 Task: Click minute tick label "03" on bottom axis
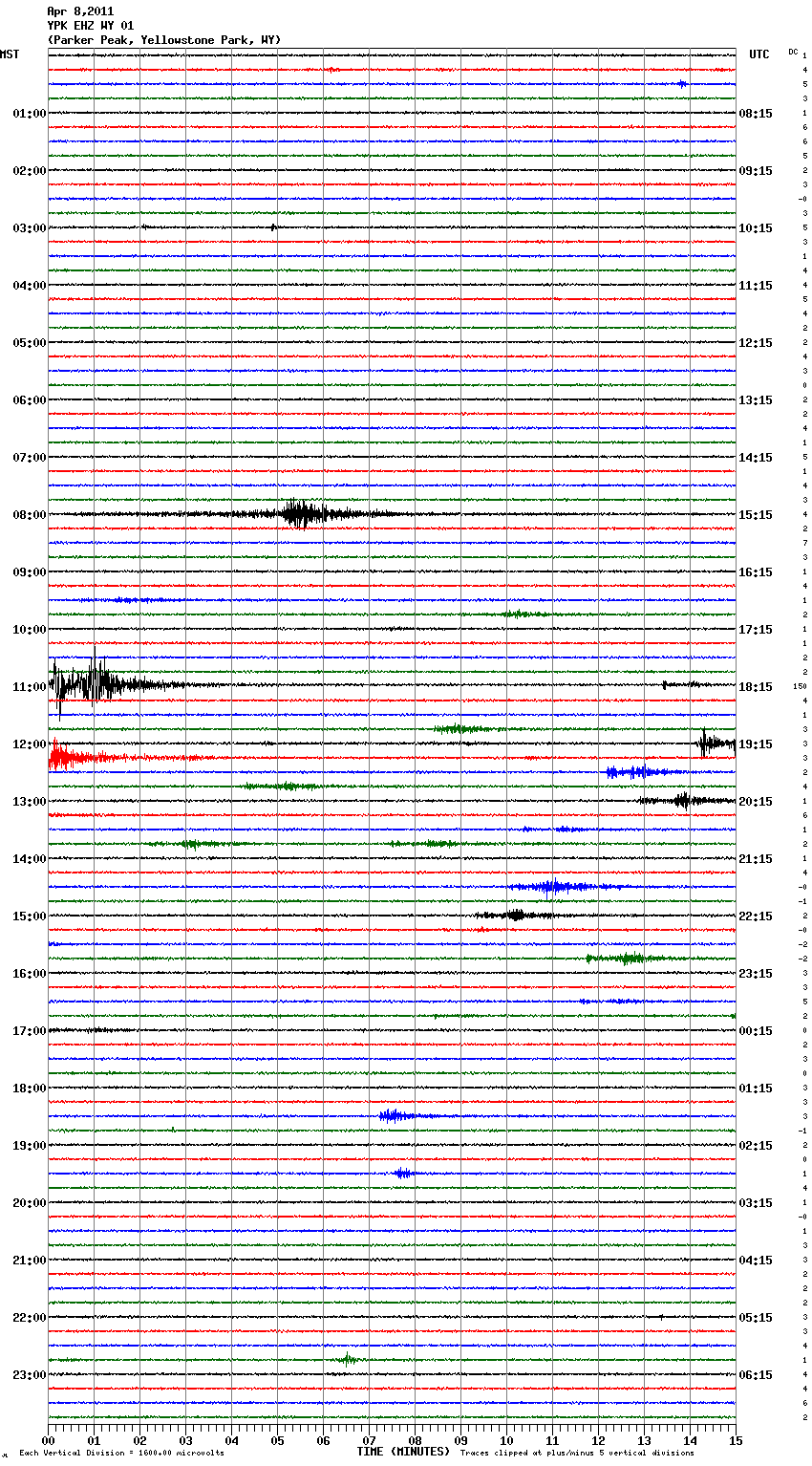pos(186,1440)
